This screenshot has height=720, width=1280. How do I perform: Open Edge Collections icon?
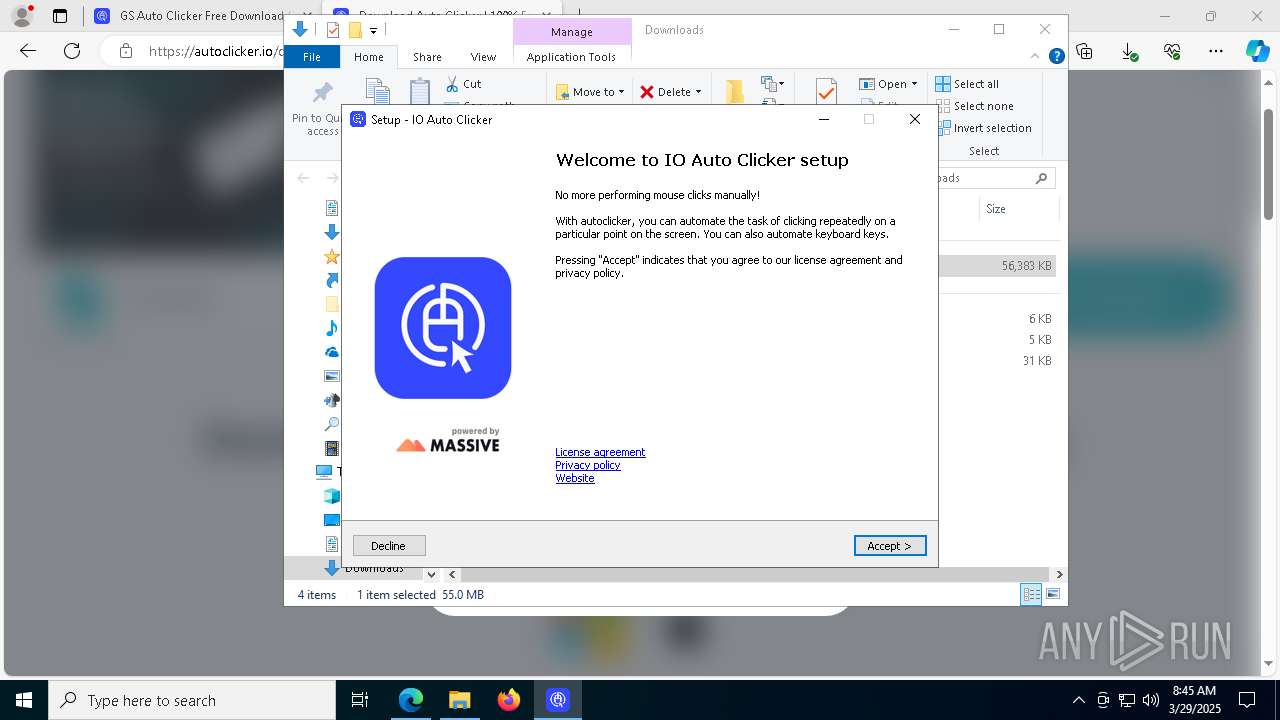1085,51
